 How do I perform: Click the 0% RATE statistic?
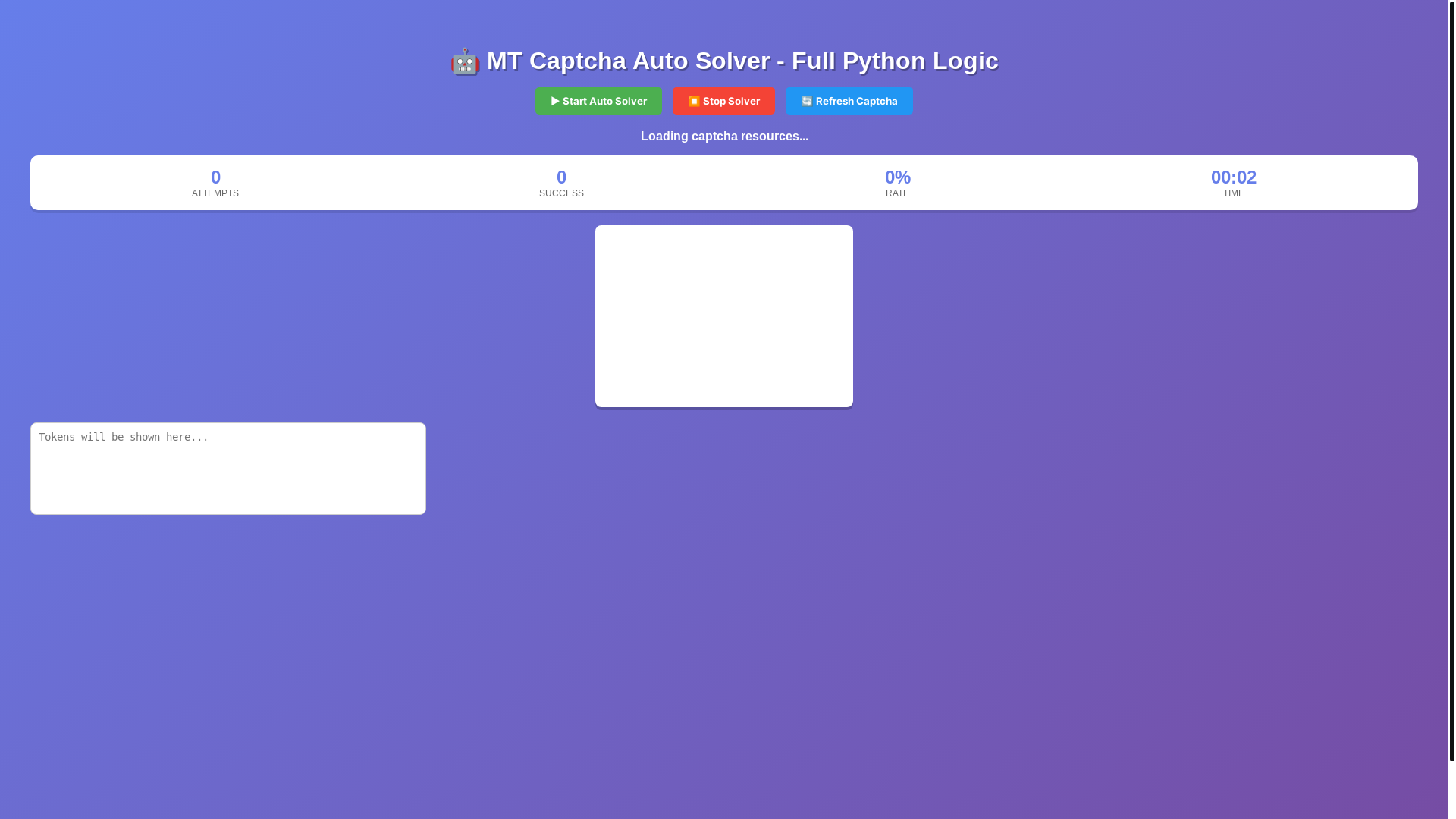(898, 183)
